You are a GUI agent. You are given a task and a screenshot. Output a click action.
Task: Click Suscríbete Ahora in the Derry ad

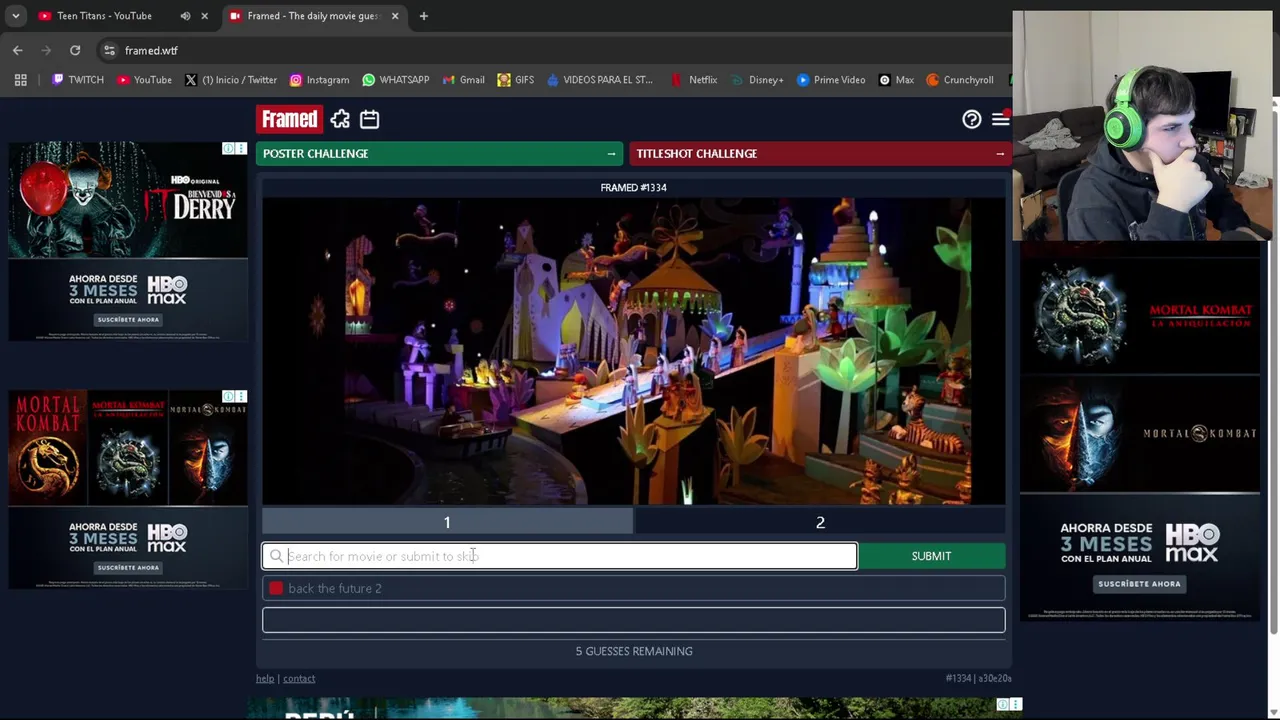coord(128,320)
